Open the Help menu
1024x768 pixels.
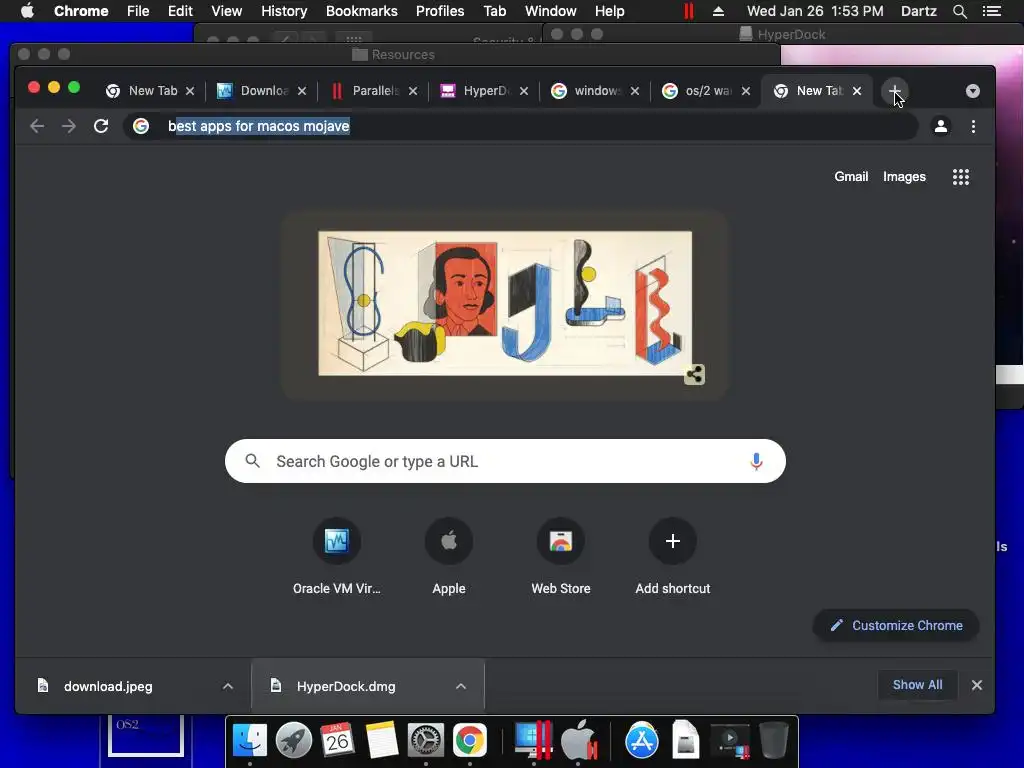point(609,11)
